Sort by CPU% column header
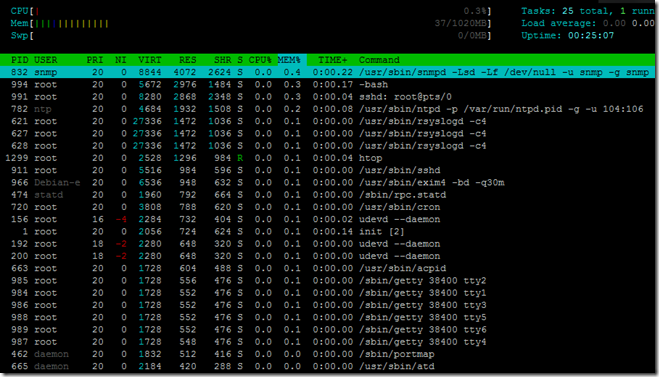This screenshot has width=659, height=377. coord(260,60)
